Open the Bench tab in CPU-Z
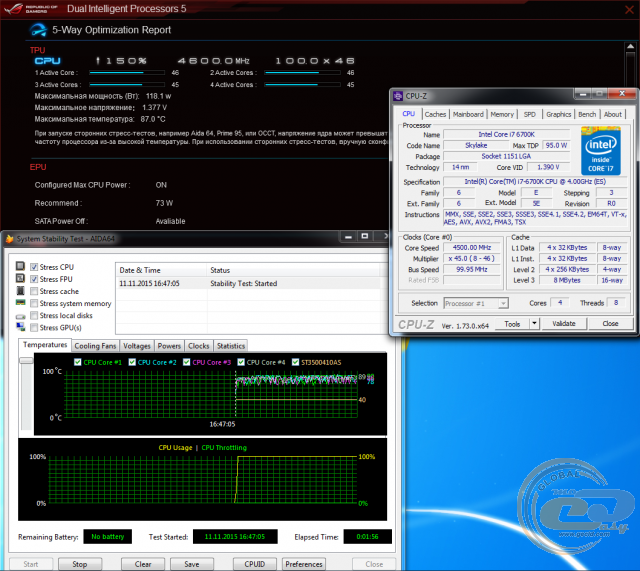 (x=587, y=114)
